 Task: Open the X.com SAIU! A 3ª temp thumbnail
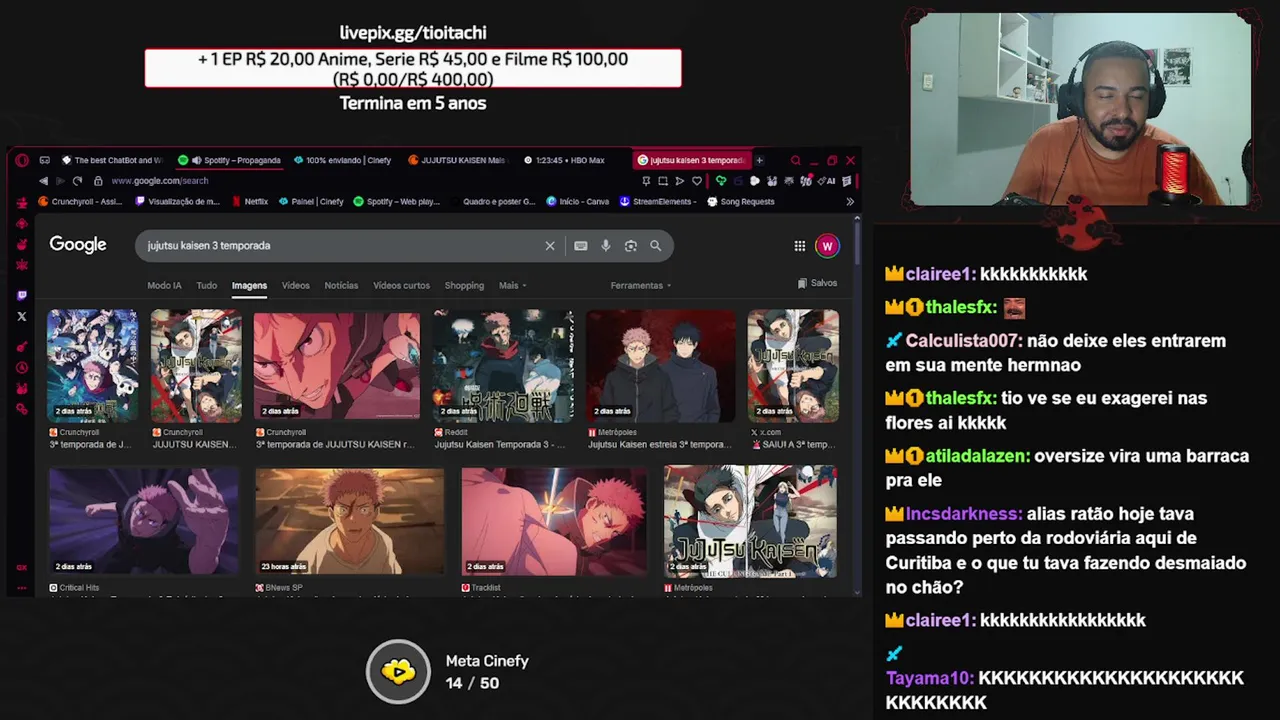(793, 366)
